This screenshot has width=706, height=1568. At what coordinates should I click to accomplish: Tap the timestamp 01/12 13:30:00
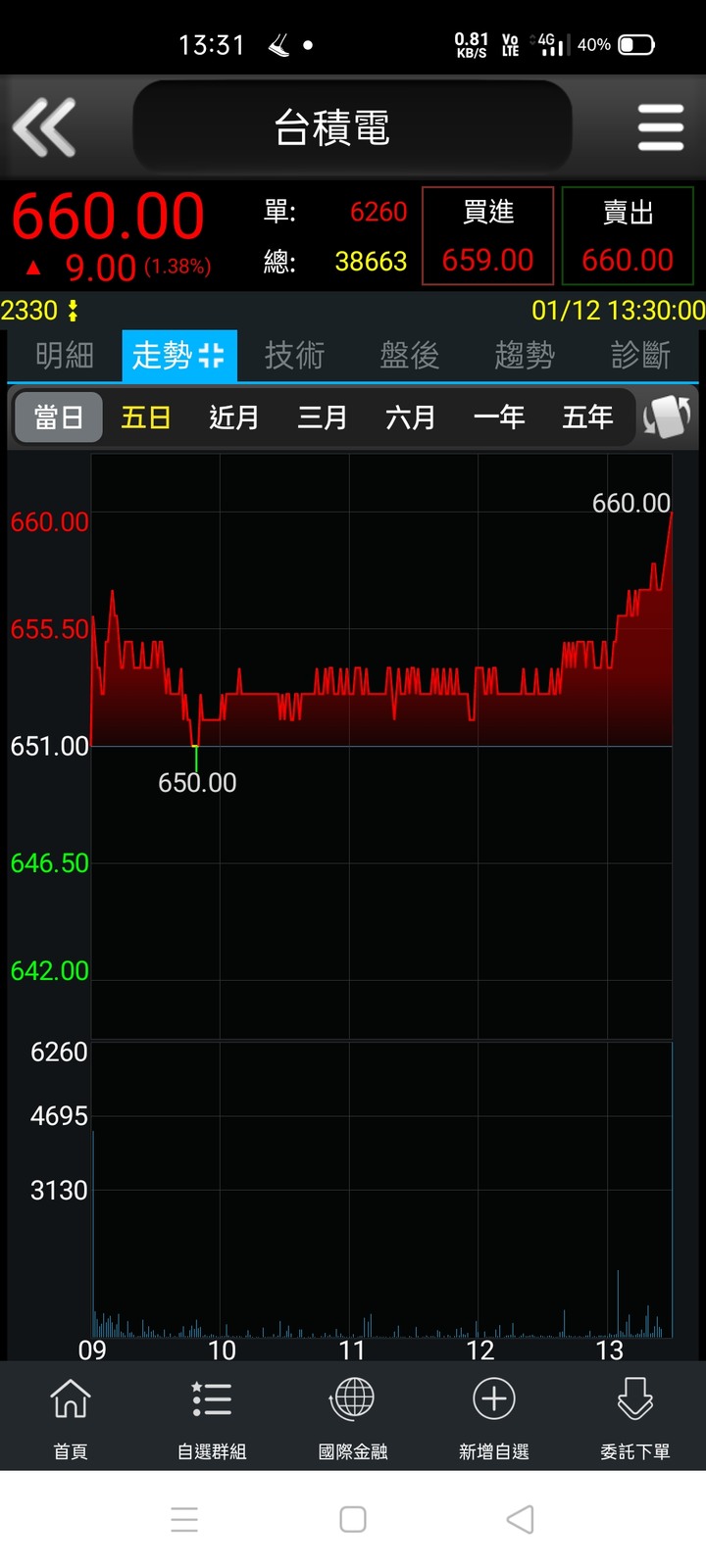tap(618, 311)
